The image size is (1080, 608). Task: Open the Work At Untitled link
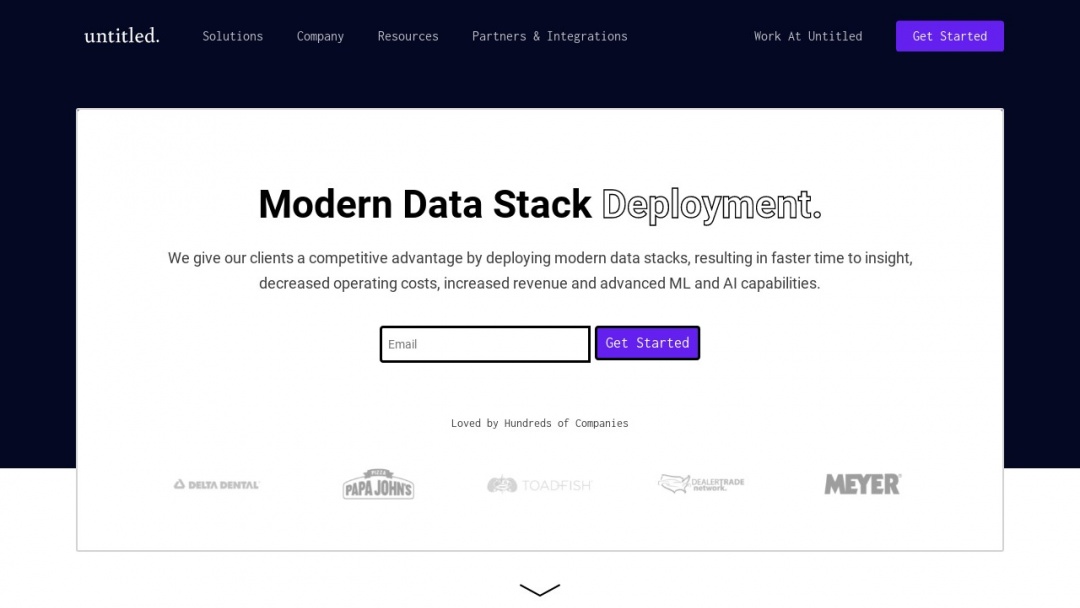tap(807, 36)
